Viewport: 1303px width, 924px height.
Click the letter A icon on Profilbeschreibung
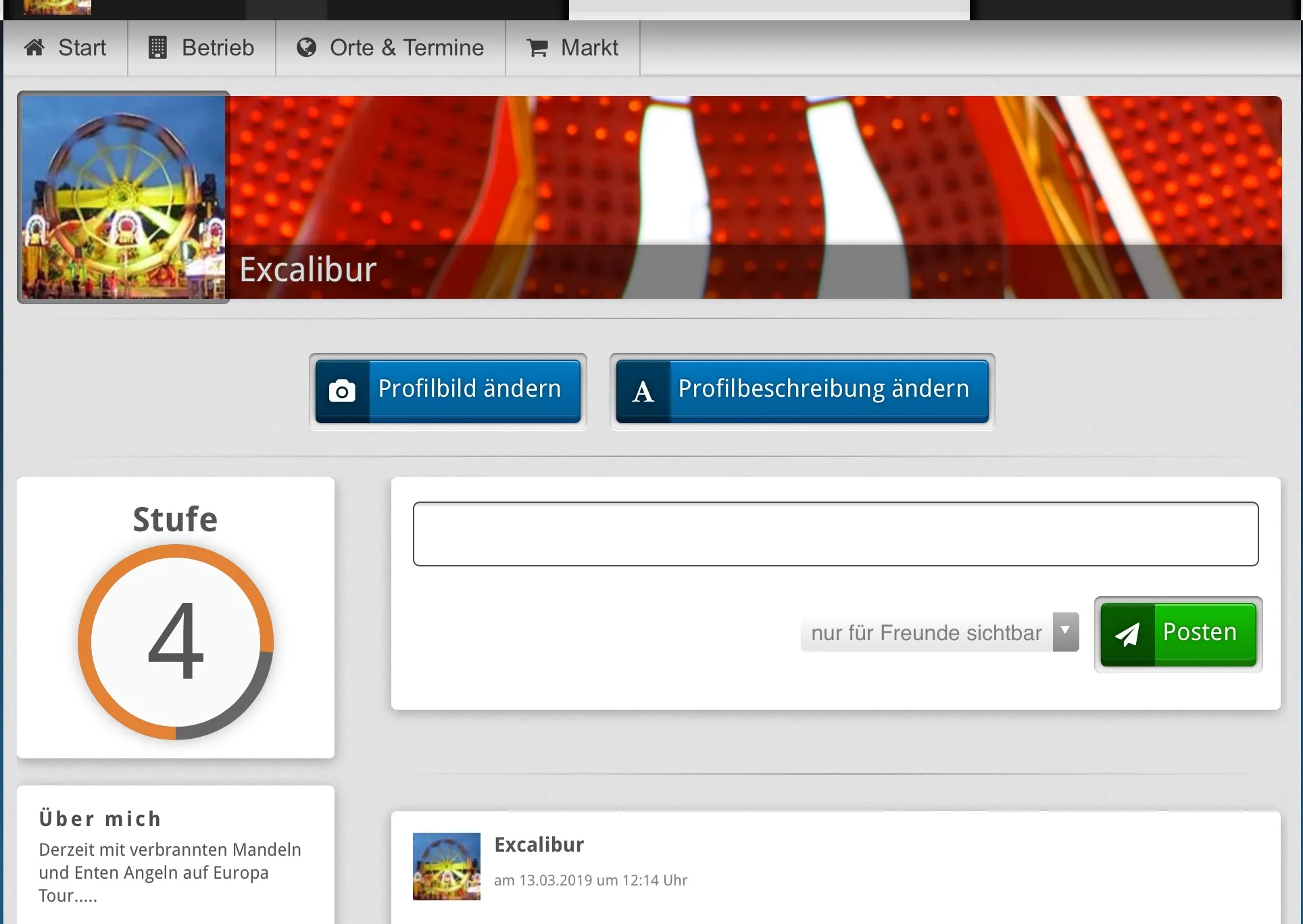pos(643,391)
